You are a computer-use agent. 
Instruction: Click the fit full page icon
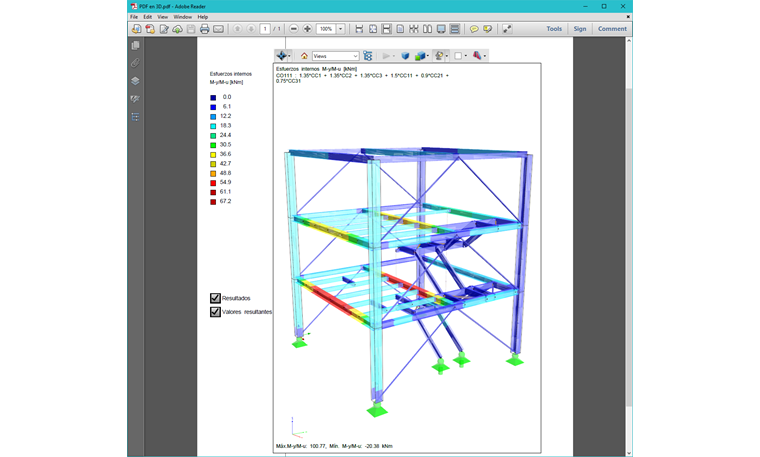pos(373,29)
